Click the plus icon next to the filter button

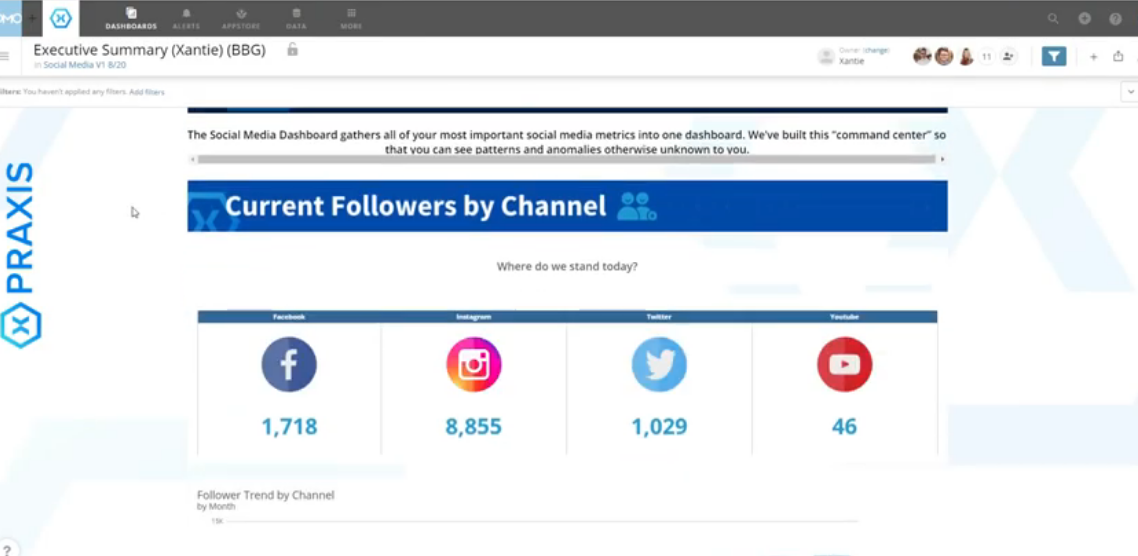coord(1094,57)
